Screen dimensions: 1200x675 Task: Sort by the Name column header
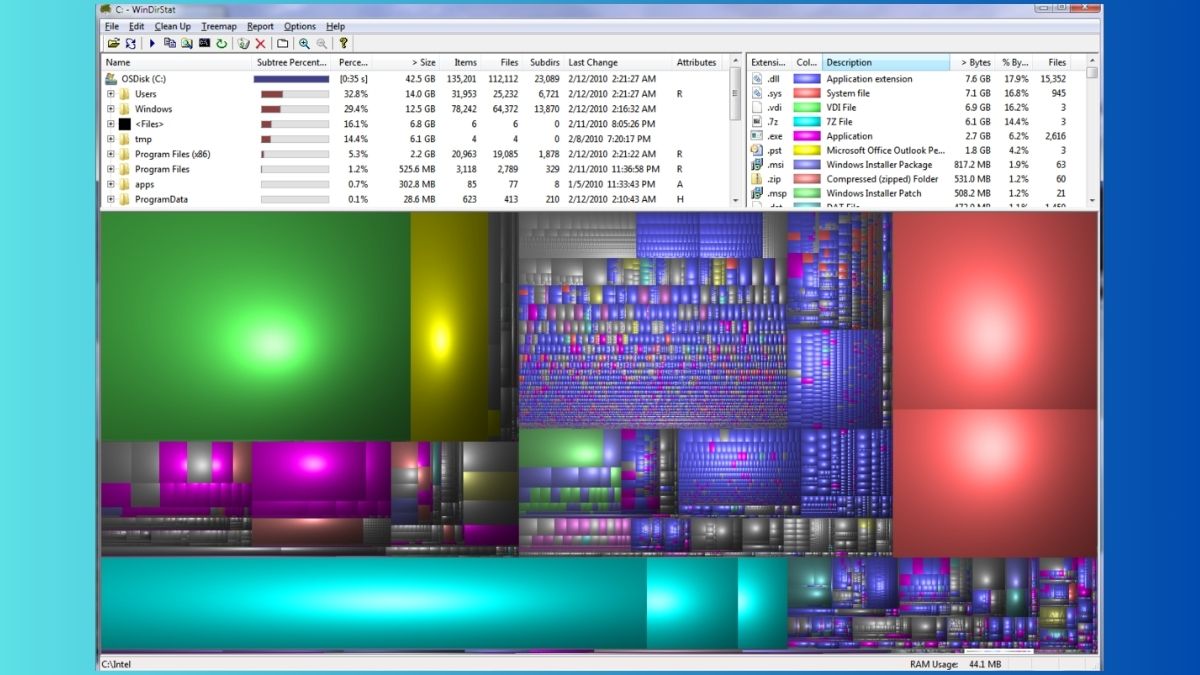pyautogui.click(x=176, y=62)
